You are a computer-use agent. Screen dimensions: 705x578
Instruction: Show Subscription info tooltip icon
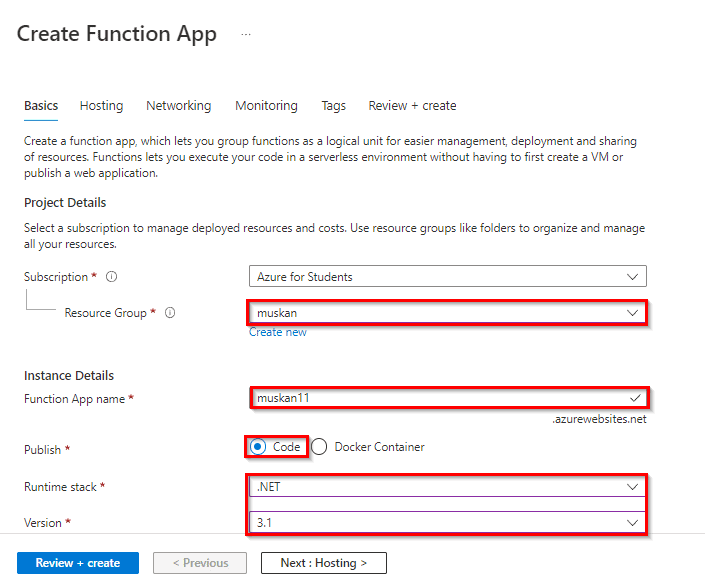tap(112, 276)
